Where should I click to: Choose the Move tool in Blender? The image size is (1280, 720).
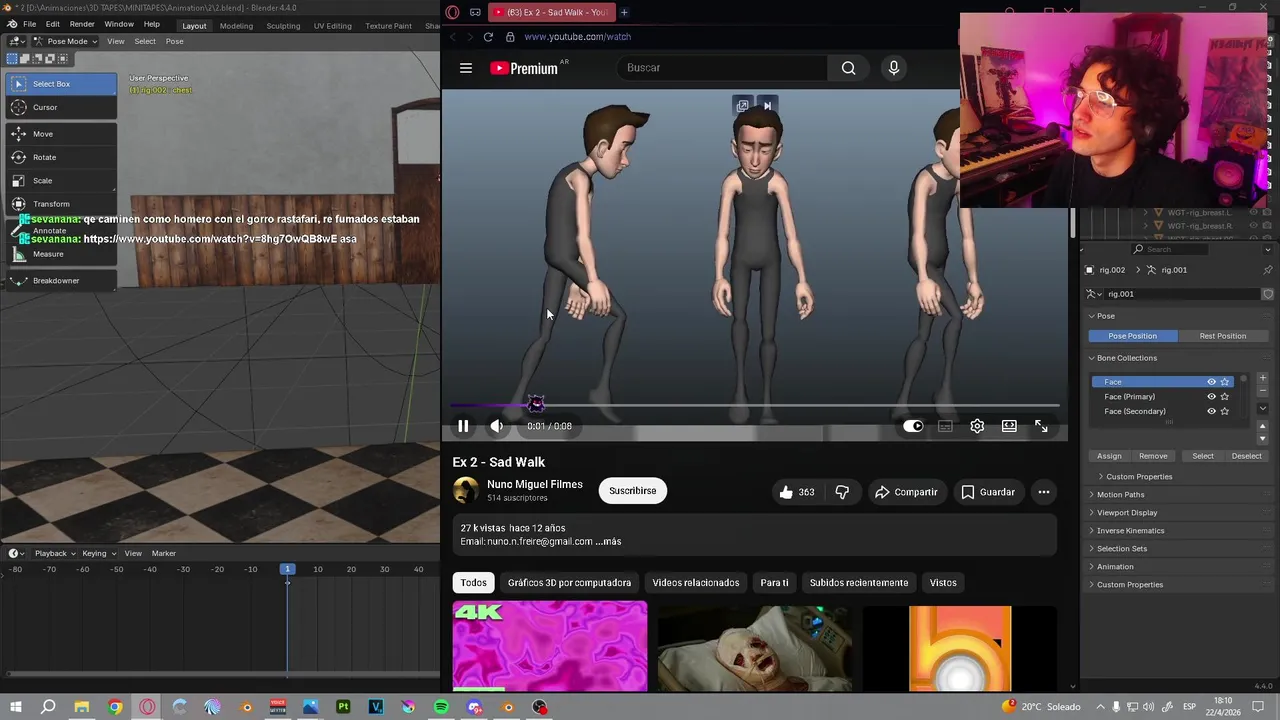(61, 134)
